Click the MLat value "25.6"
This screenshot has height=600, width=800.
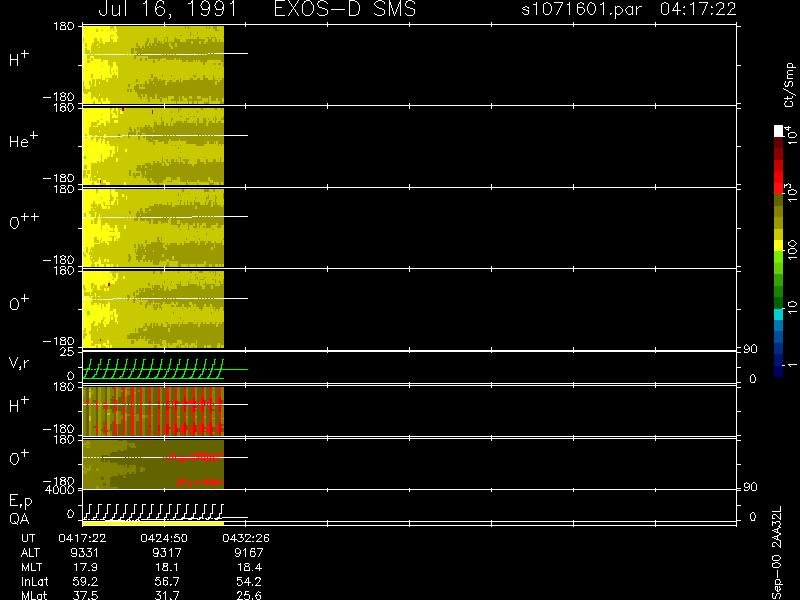tap(249, 595)
